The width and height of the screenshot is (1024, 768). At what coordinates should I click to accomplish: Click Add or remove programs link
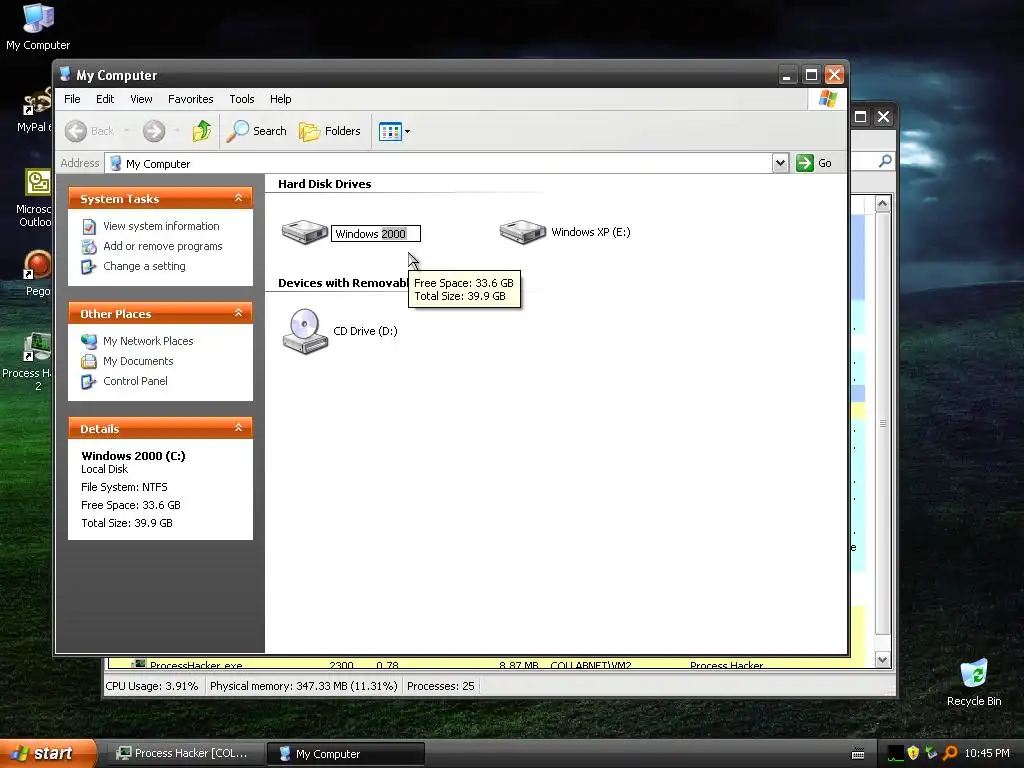pos(163,246)
